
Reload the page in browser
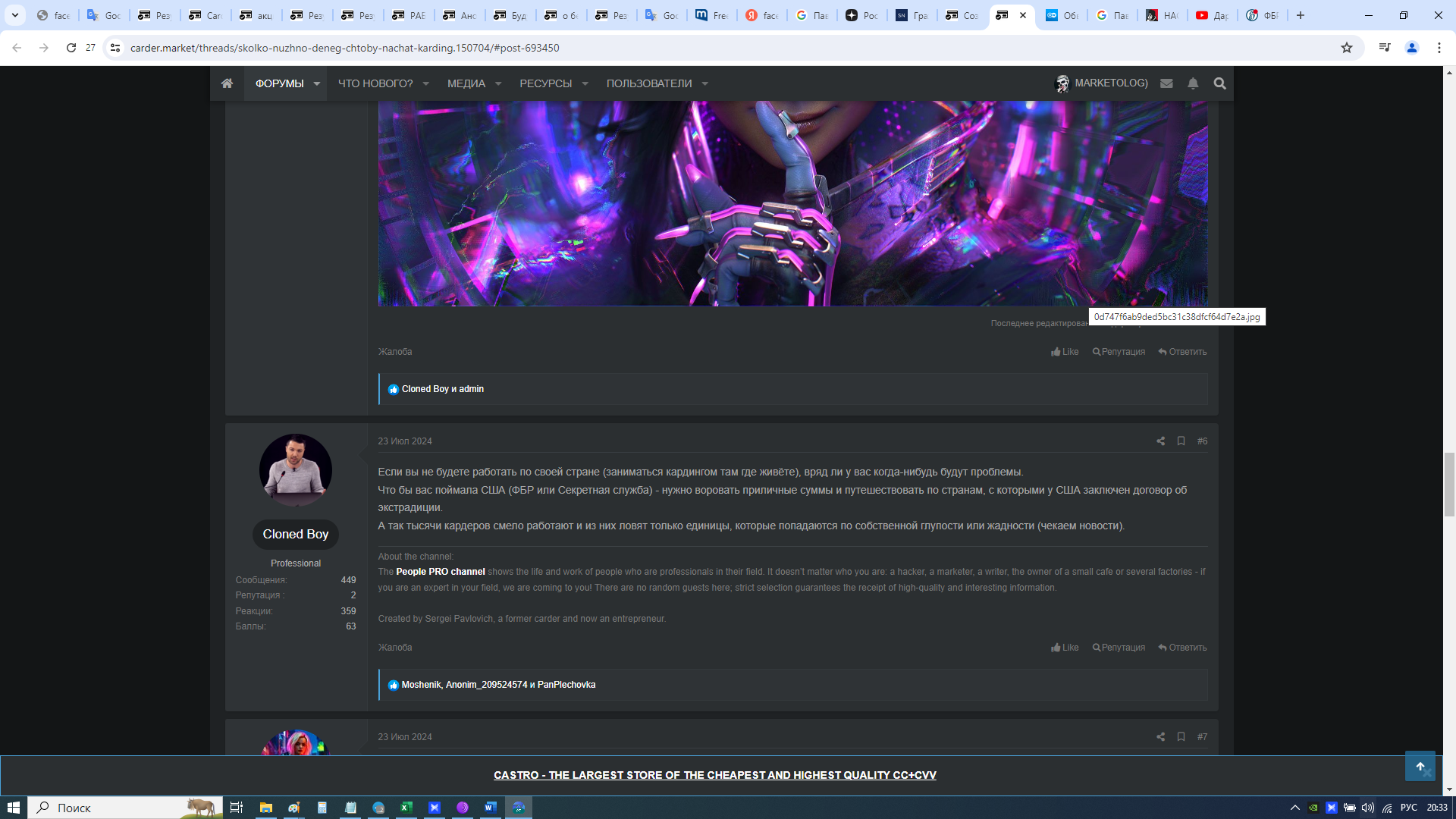(x=71, y=48)
